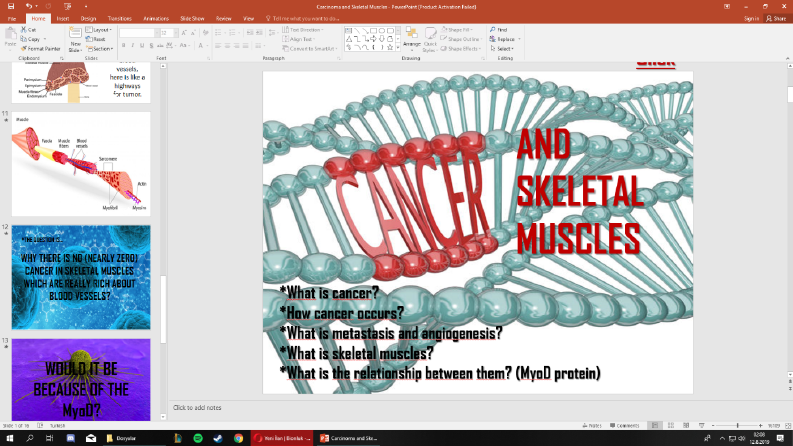Toggle text shadow

151,46
